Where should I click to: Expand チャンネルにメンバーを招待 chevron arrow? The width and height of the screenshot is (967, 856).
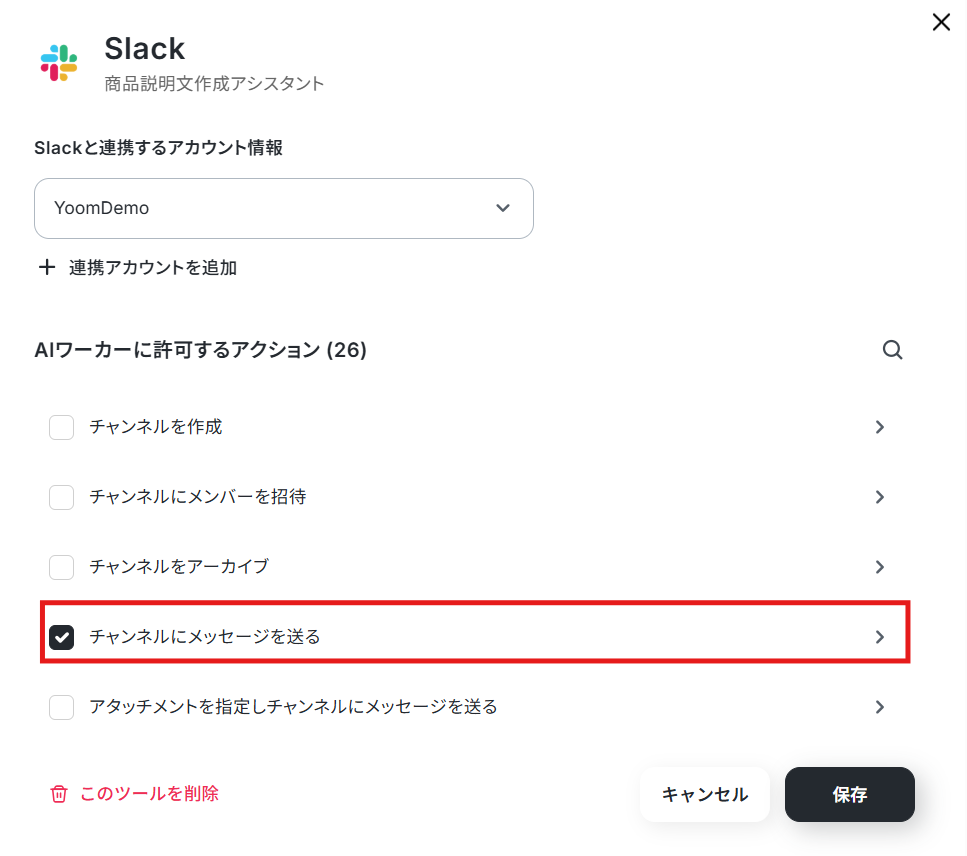(x=880, y=497)
